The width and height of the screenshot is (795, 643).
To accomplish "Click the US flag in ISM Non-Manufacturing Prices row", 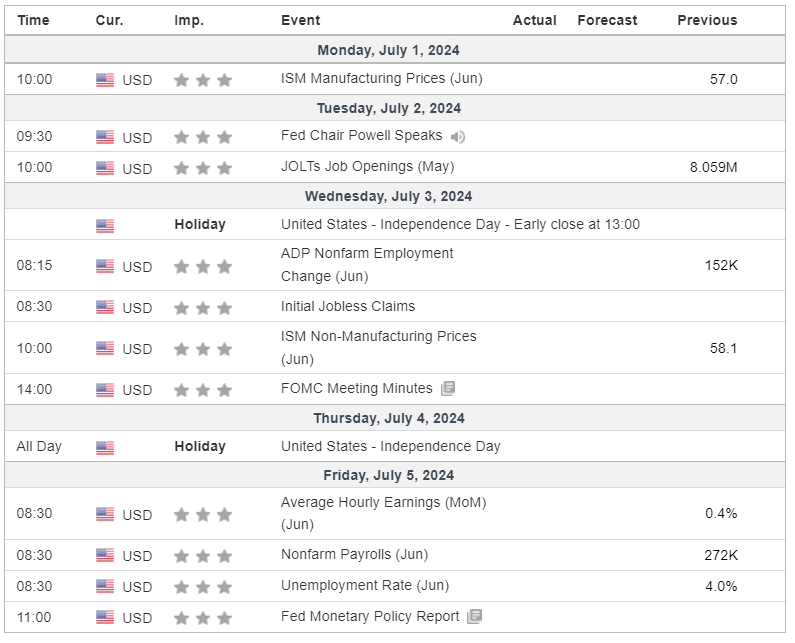I will click(105, 348).
